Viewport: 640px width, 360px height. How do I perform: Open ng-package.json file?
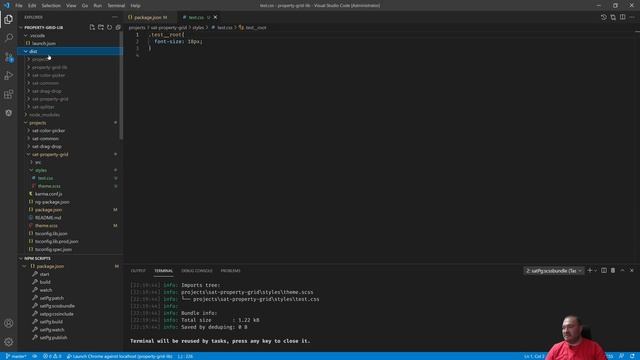pos(52,202)
